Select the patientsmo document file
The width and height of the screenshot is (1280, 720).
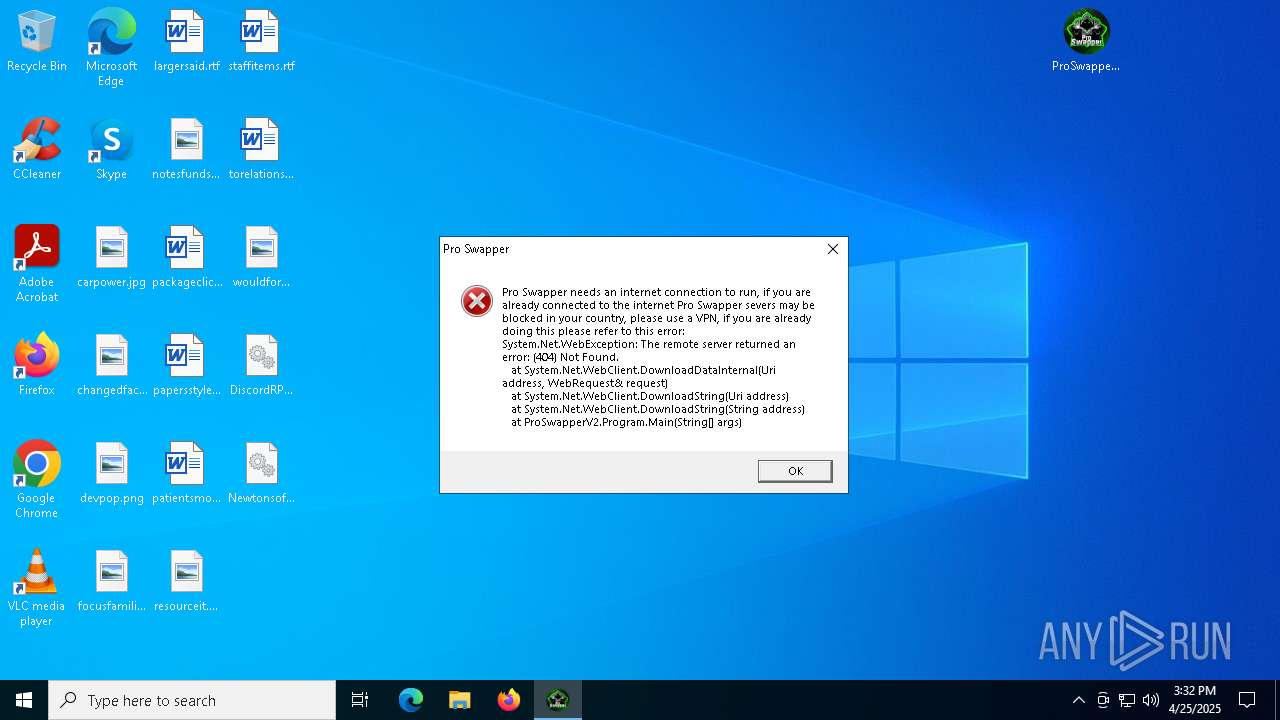point(187,473)
